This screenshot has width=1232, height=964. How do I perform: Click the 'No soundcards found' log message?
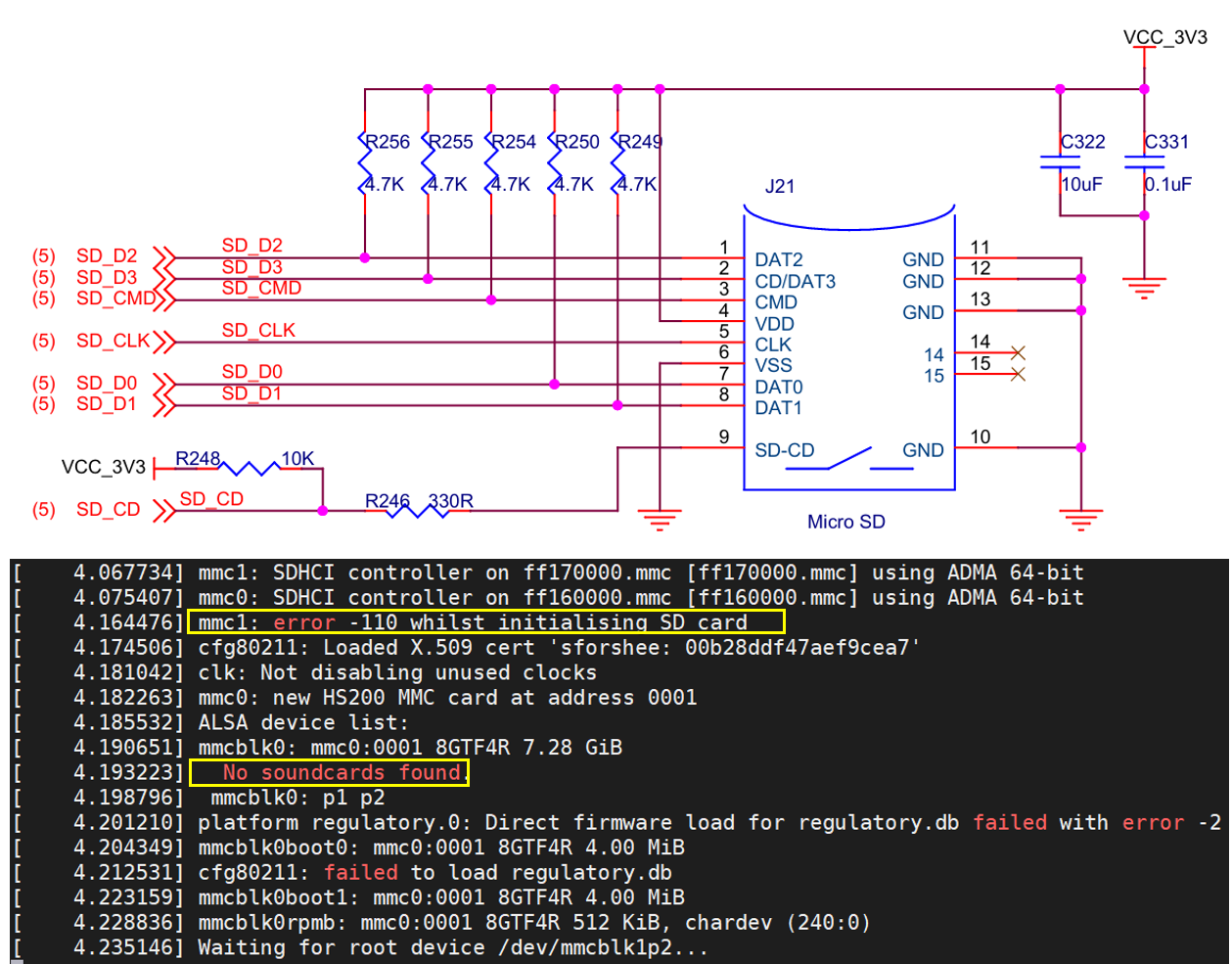pyautogui.click(x=342, y=773)
